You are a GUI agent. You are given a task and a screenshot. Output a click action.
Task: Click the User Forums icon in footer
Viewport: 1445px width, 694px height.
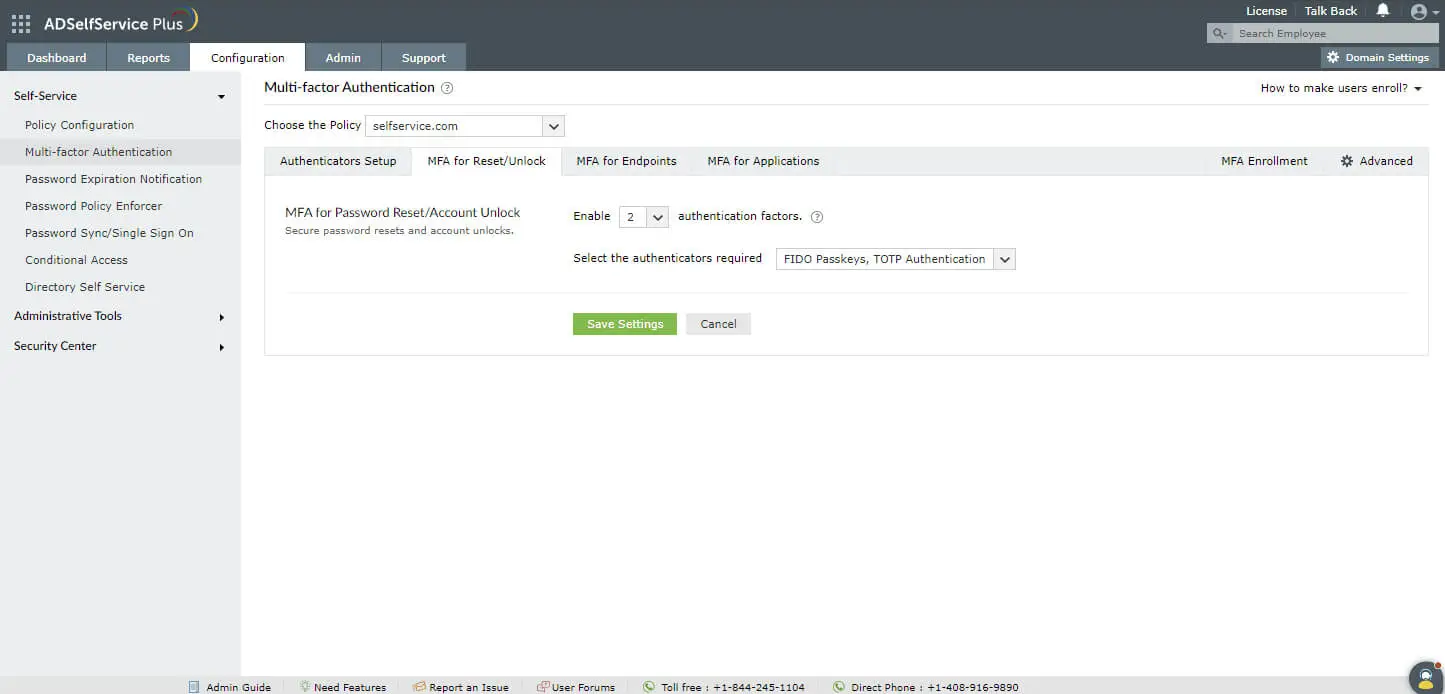click(x=541, y=687)
